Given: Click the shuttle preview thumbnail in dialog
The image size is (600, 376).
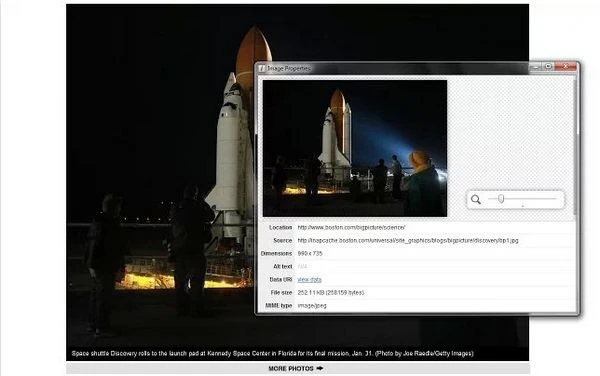Looking at the screenshot, I should click(355, 148).
